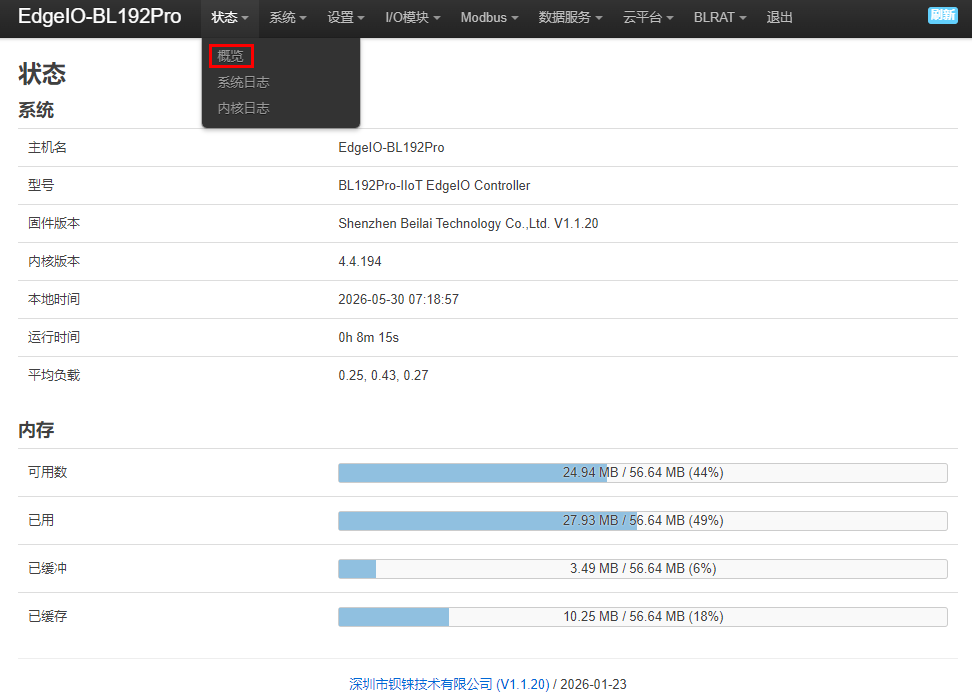
Task: Click the local time 2026-05-30 07:18:57
Action: pos(399,299)
